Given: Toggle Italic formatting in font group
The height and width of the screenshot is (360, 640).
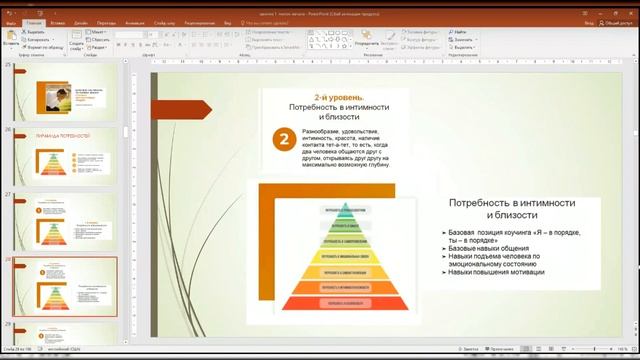Looking at the screenshot, I should [125, 44].
